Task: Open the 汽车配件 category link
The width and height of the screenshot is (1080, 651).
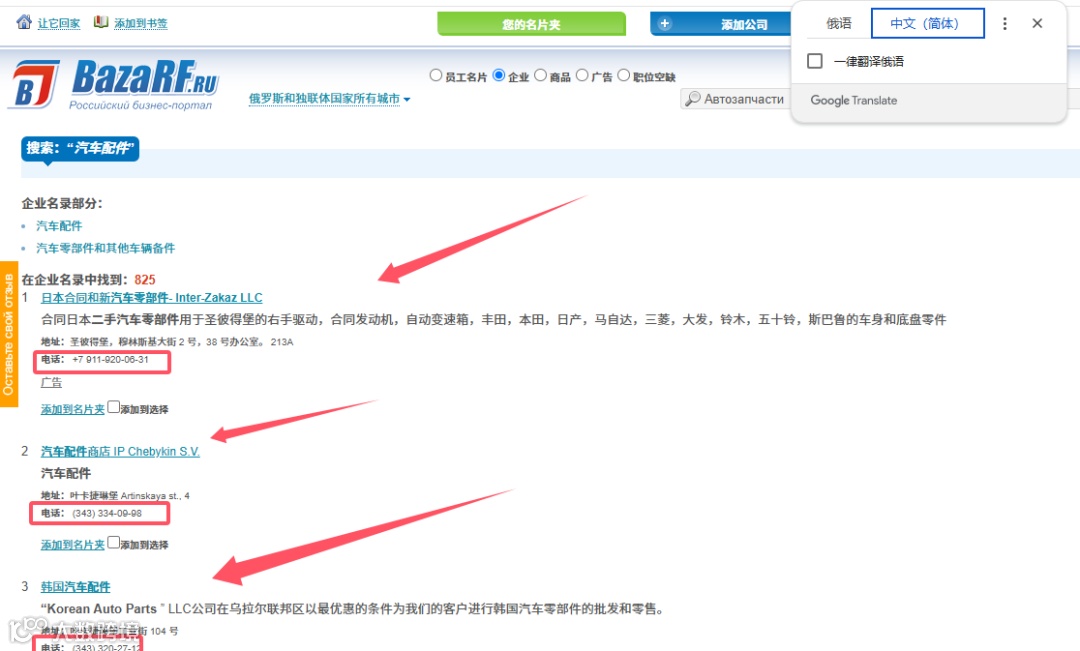Action: 59,226
